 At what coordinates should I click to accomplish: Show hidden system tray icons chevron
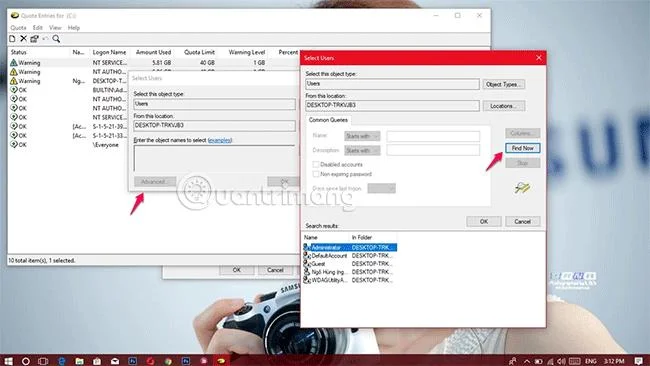point(526,361)
